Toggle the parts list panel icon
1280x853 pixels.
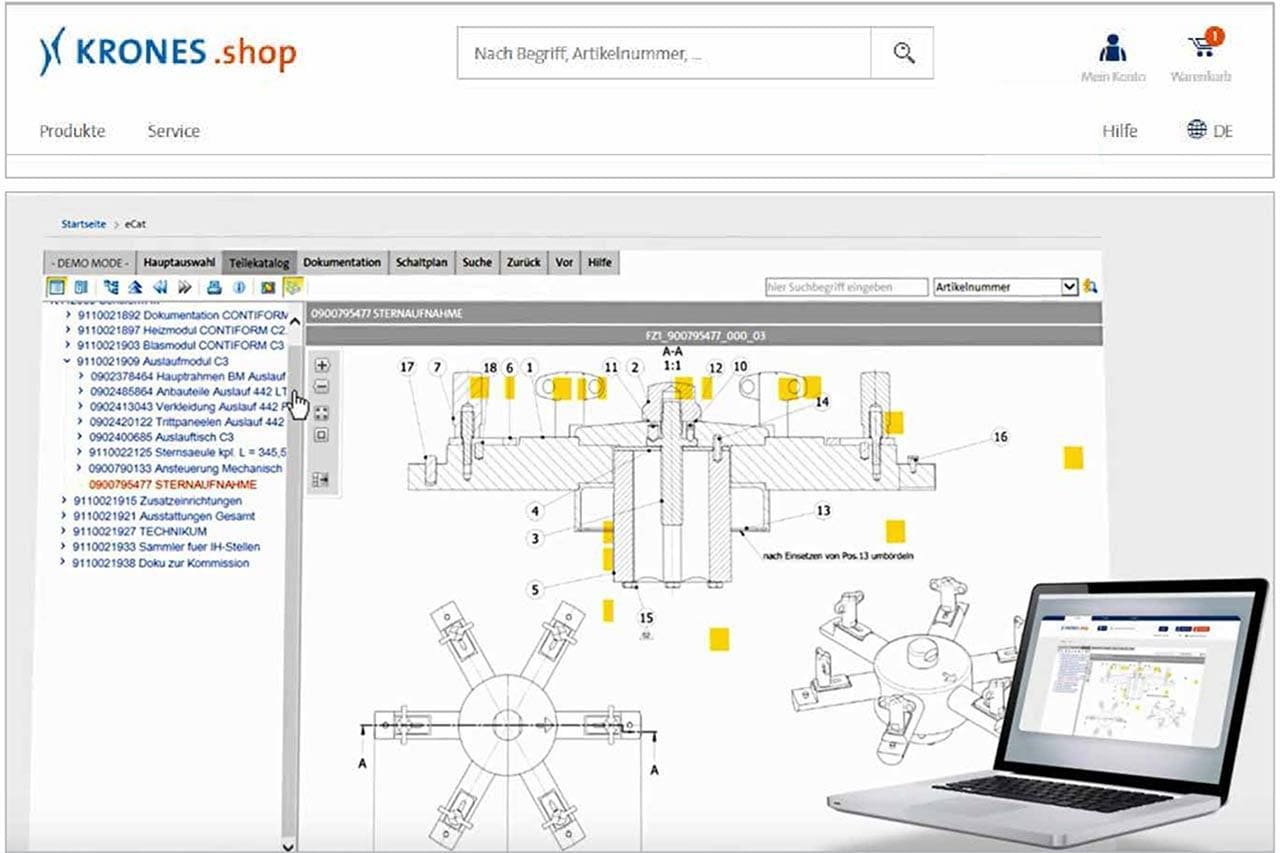[x=322, y=479]
